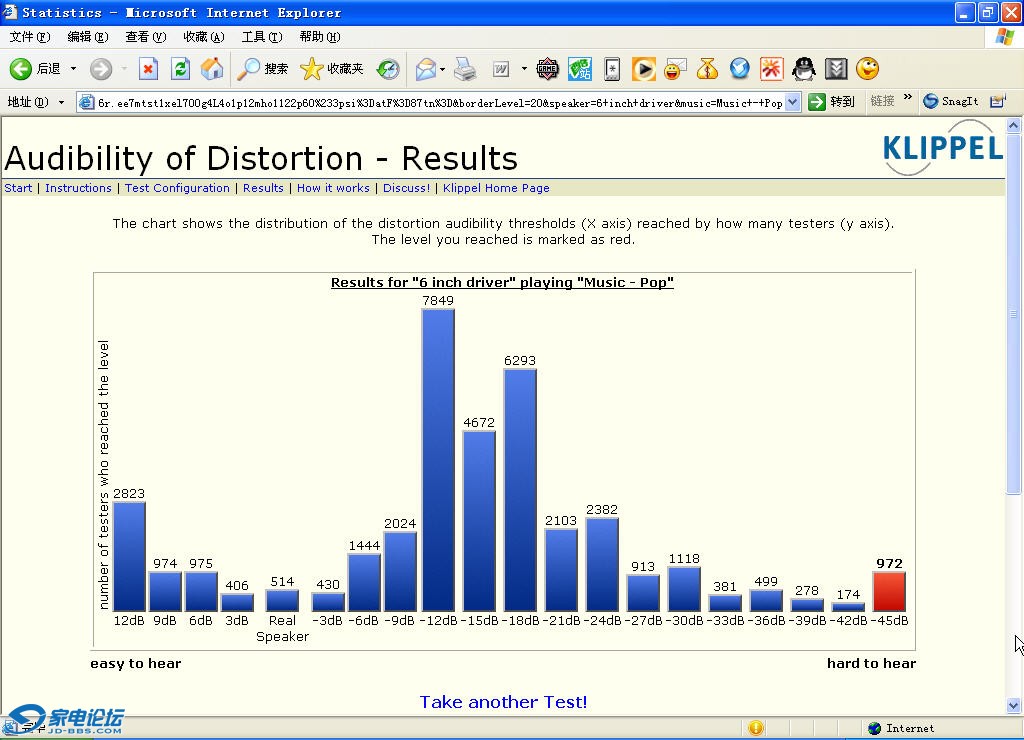Click the Print icon
The image size is (1024, 740).
tap(465, 69)
